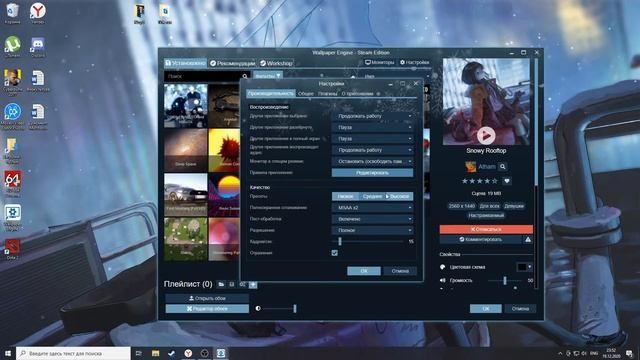This screenshot has width=640, height=360.
Task: Open the Плагины settings tab
Action: point(327,93)
